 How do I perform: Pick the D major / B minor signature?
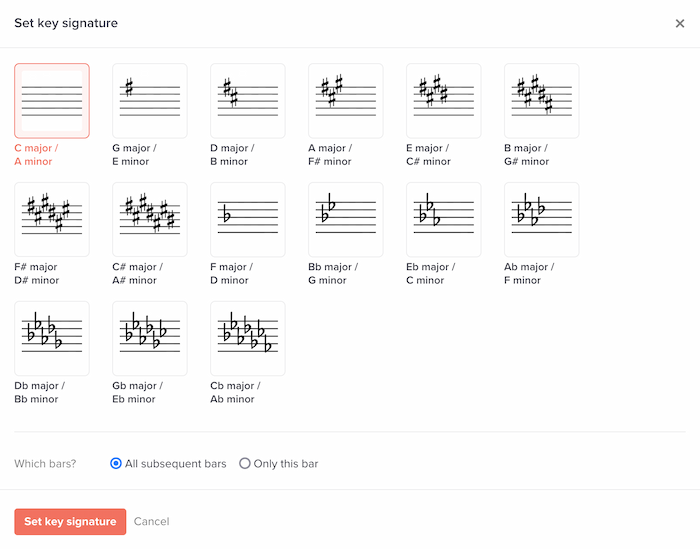(247, 101)
